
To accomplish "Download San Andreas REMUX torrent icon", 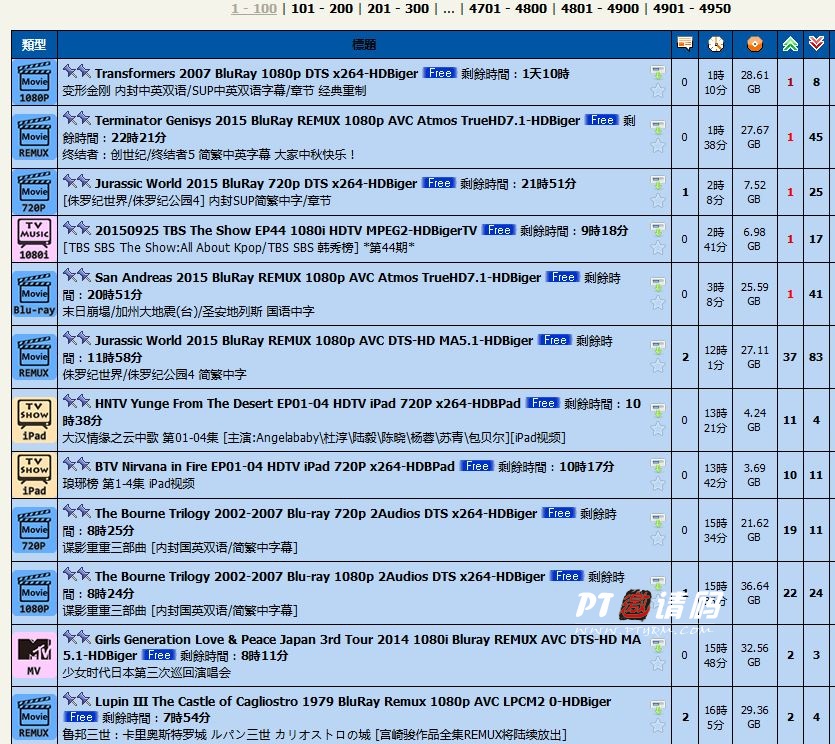I will click(x=658, y=284).
